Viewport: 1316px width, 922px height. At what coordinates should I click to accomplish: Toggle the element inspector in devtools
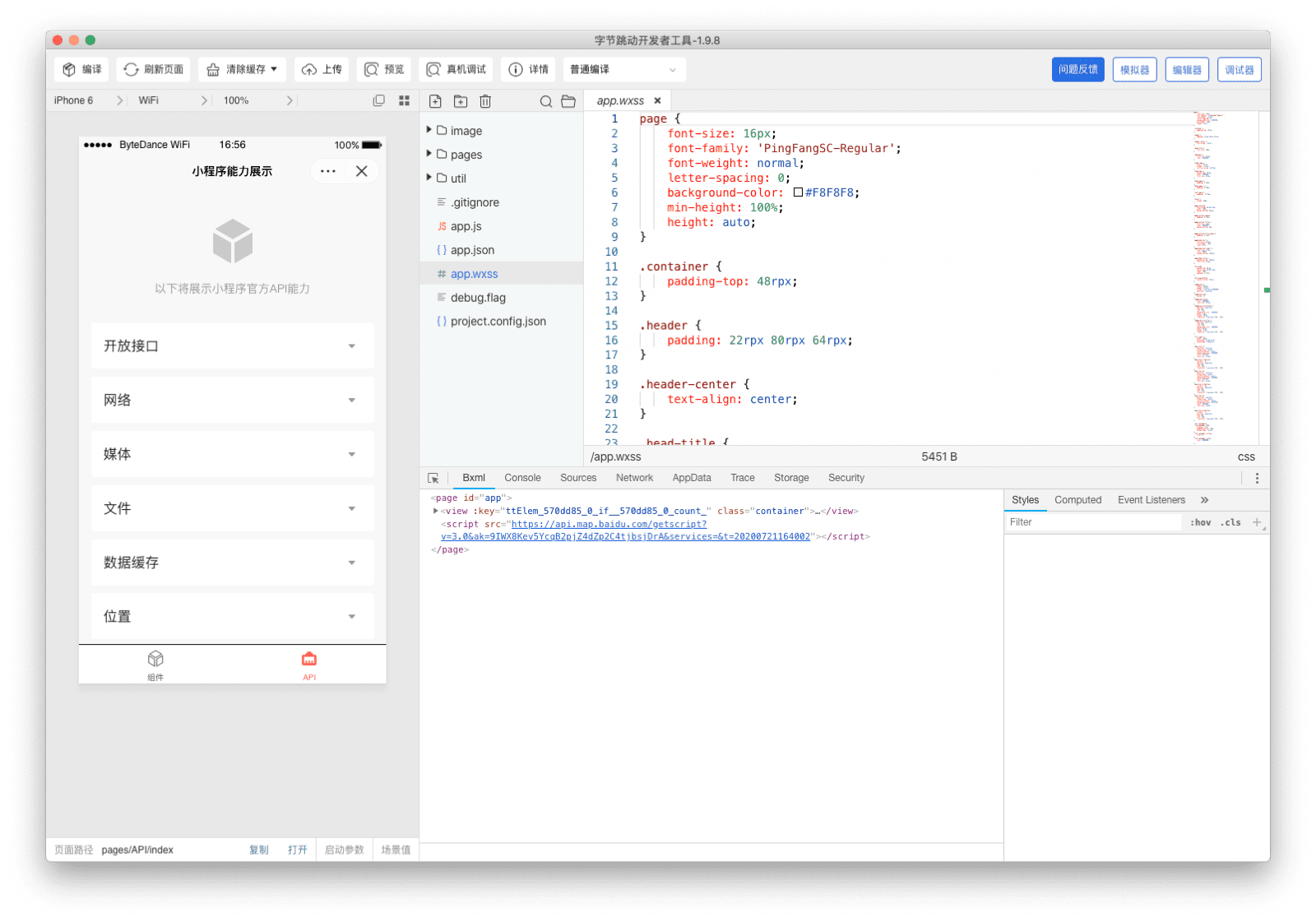(x=433, y=477)
